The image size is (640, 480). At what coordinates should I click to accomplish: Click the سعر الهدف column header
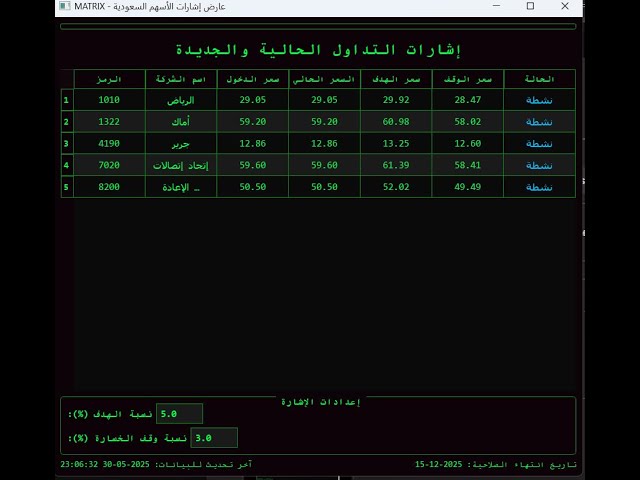[396, 79]
